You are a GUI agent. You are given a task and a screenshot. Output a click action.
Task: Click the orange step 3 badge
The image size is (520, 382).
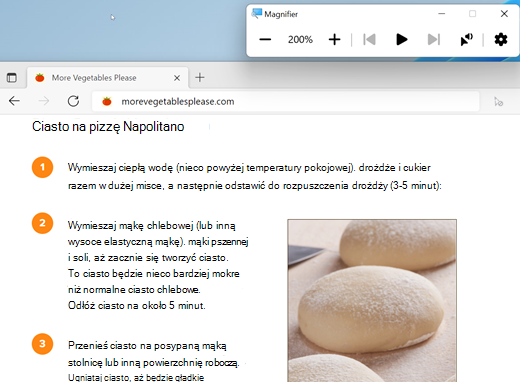[42, 344]
